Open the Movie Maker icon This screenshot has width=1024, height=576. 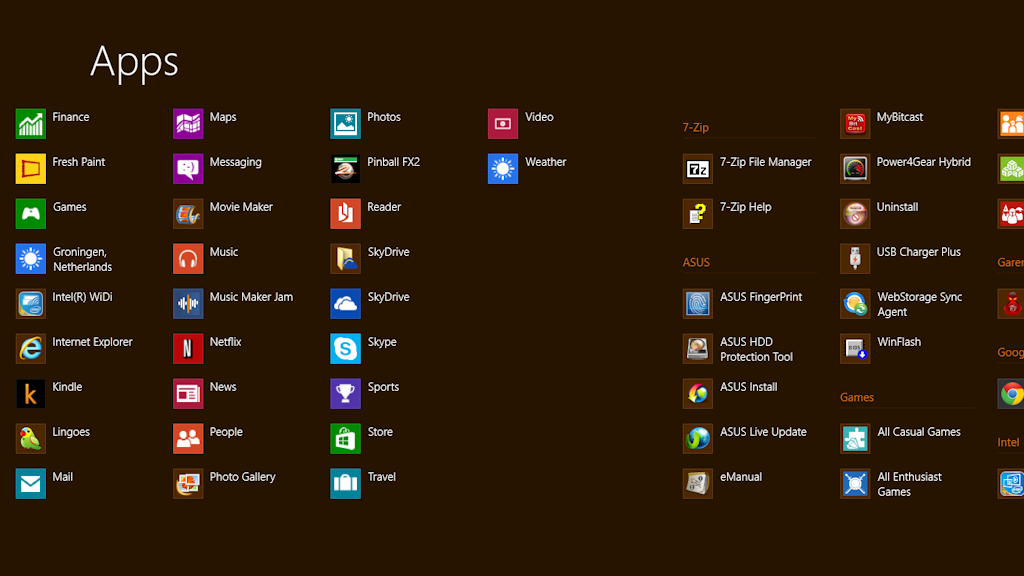(188, 214)
